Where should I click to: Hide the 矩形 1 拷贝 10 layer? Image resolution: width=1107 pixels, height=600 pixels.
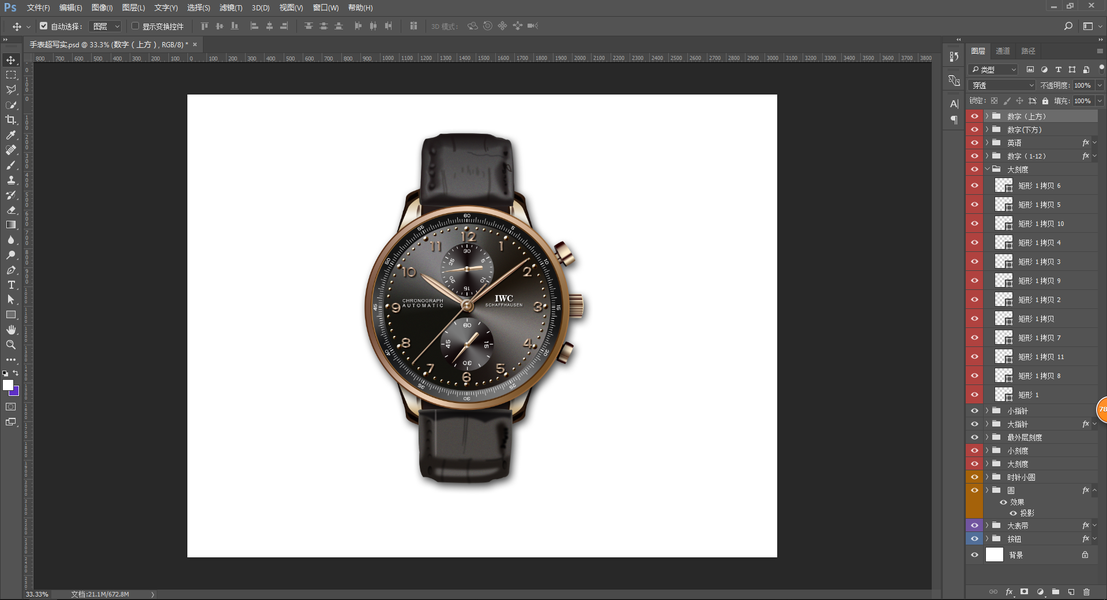(974, 223)
